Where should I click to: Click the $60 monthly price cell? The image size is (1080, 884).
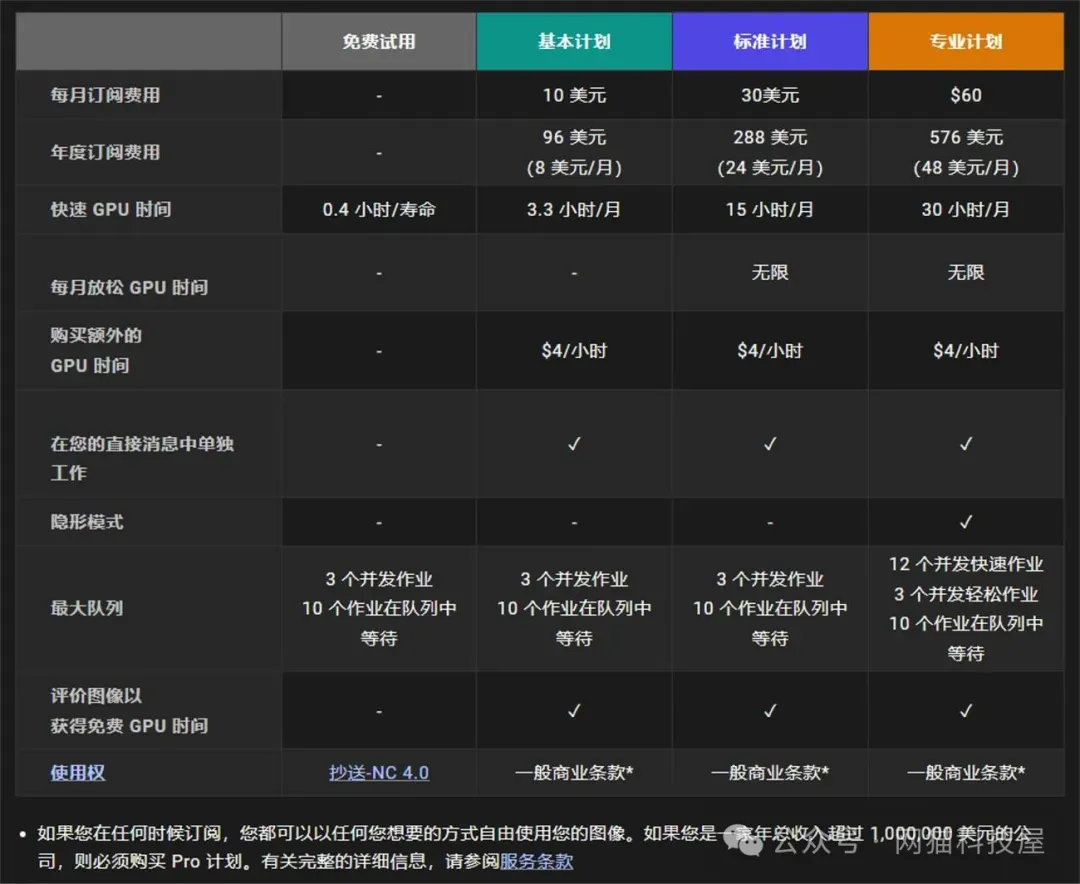tap(966, 95)
